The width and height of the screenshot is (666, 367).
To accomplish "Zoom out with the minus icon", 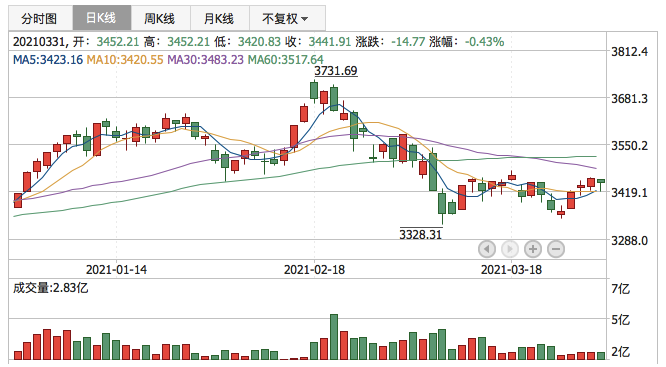I will [556, 249].
